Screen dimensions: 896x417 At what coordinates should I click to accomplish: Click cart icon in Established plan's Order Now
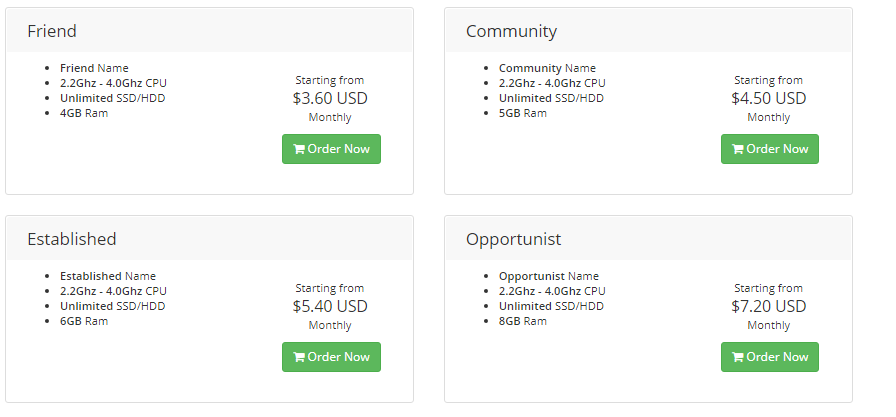[x=298, y=357]
